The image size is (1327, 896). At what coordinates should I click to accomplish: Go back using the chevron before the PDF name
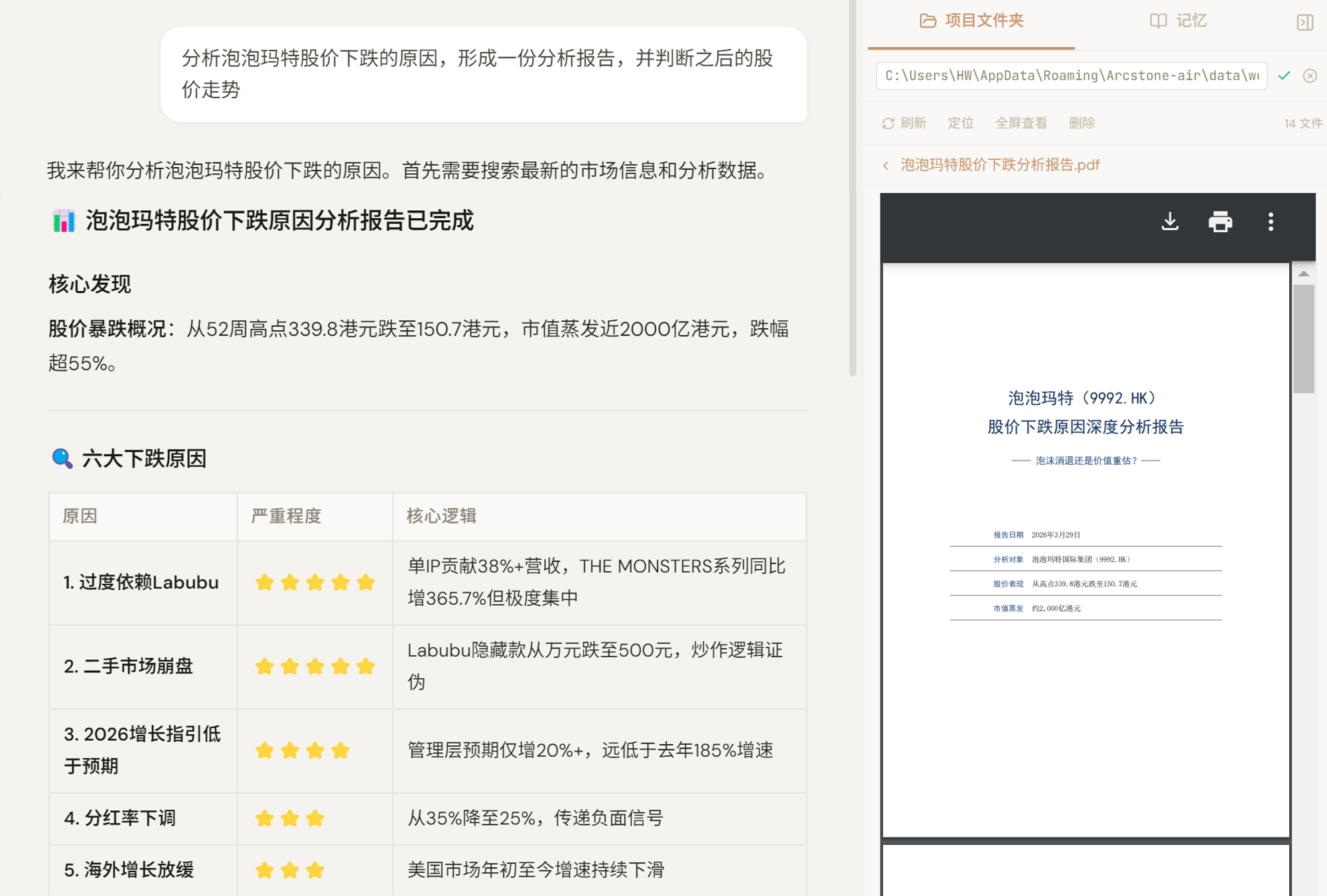885,164
